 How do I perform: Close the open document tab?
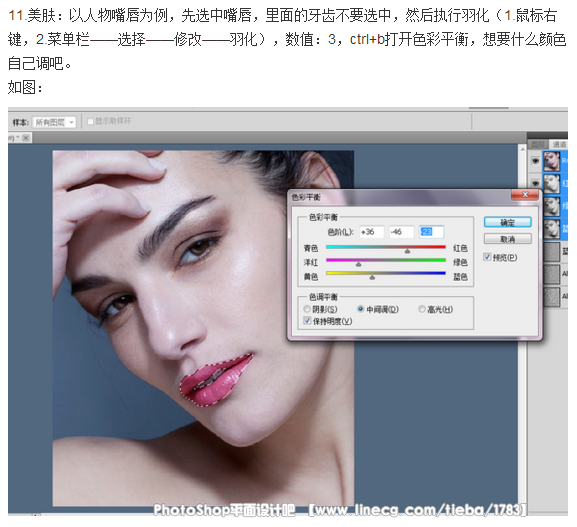click(25, 138)
